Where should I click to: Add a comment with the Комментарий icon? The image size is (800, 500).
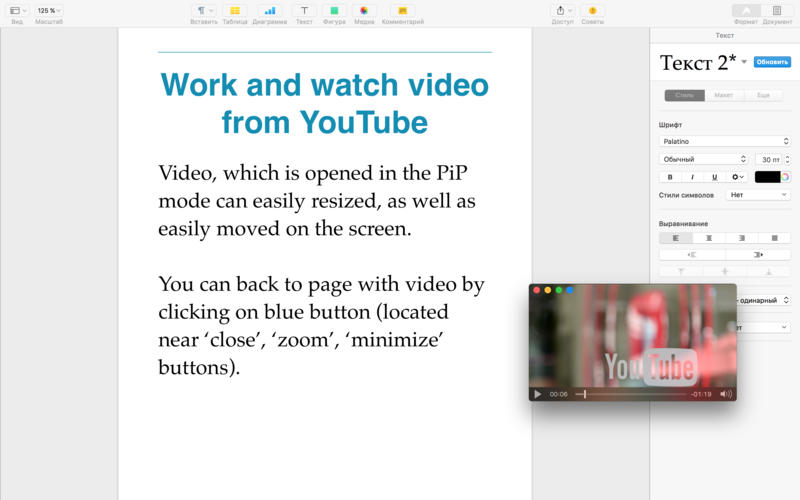click(x=403, y=11)
